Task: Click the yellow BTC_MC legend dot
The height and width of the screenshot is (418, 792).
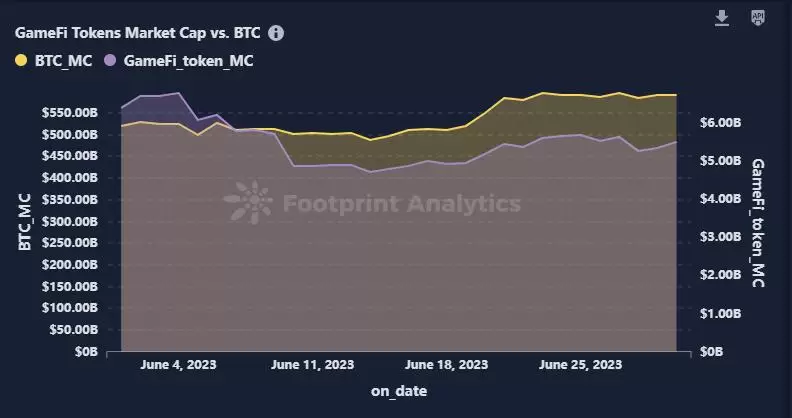Action: 22,61
